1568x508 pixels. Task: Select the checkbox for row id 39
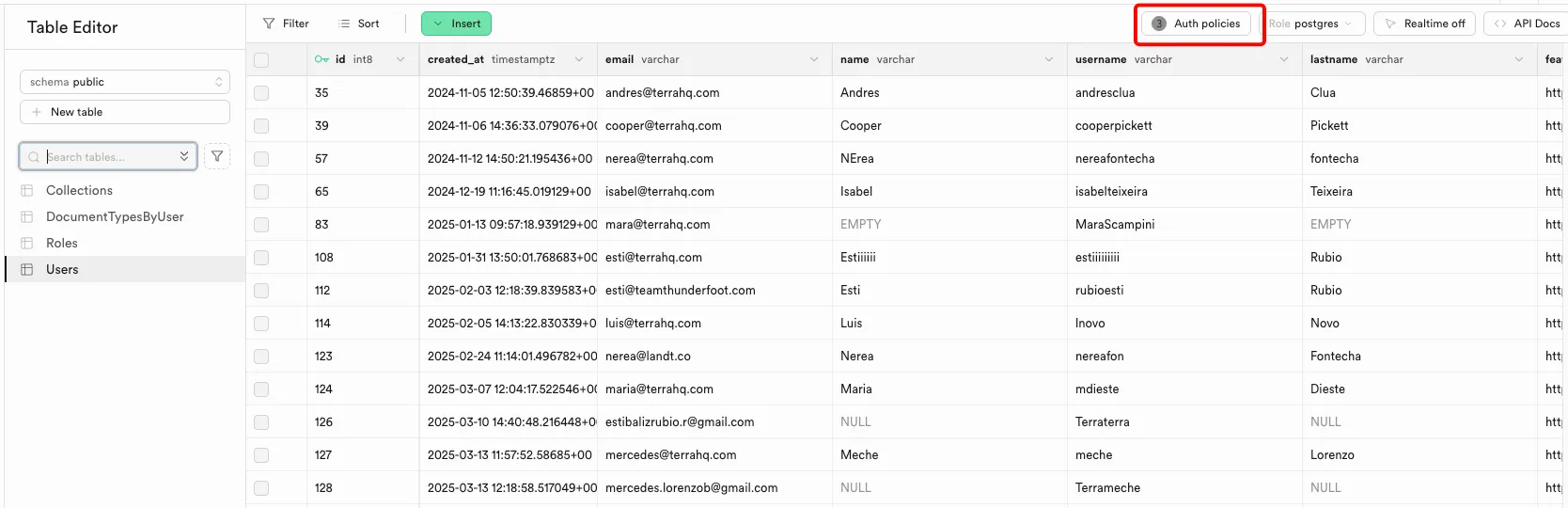[x=261, y=126]
